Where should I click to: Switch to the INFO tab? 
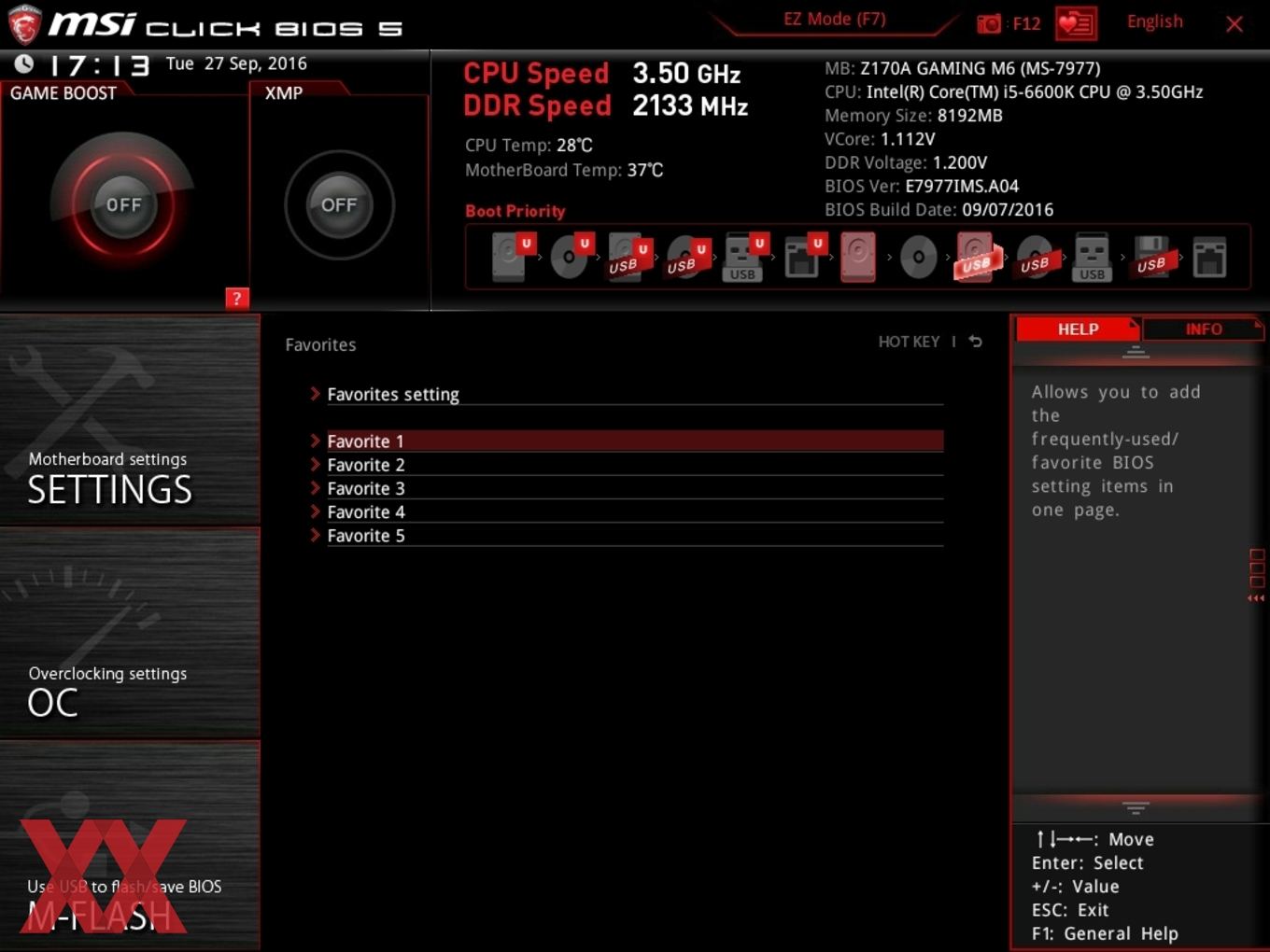tap(1203, 329)
